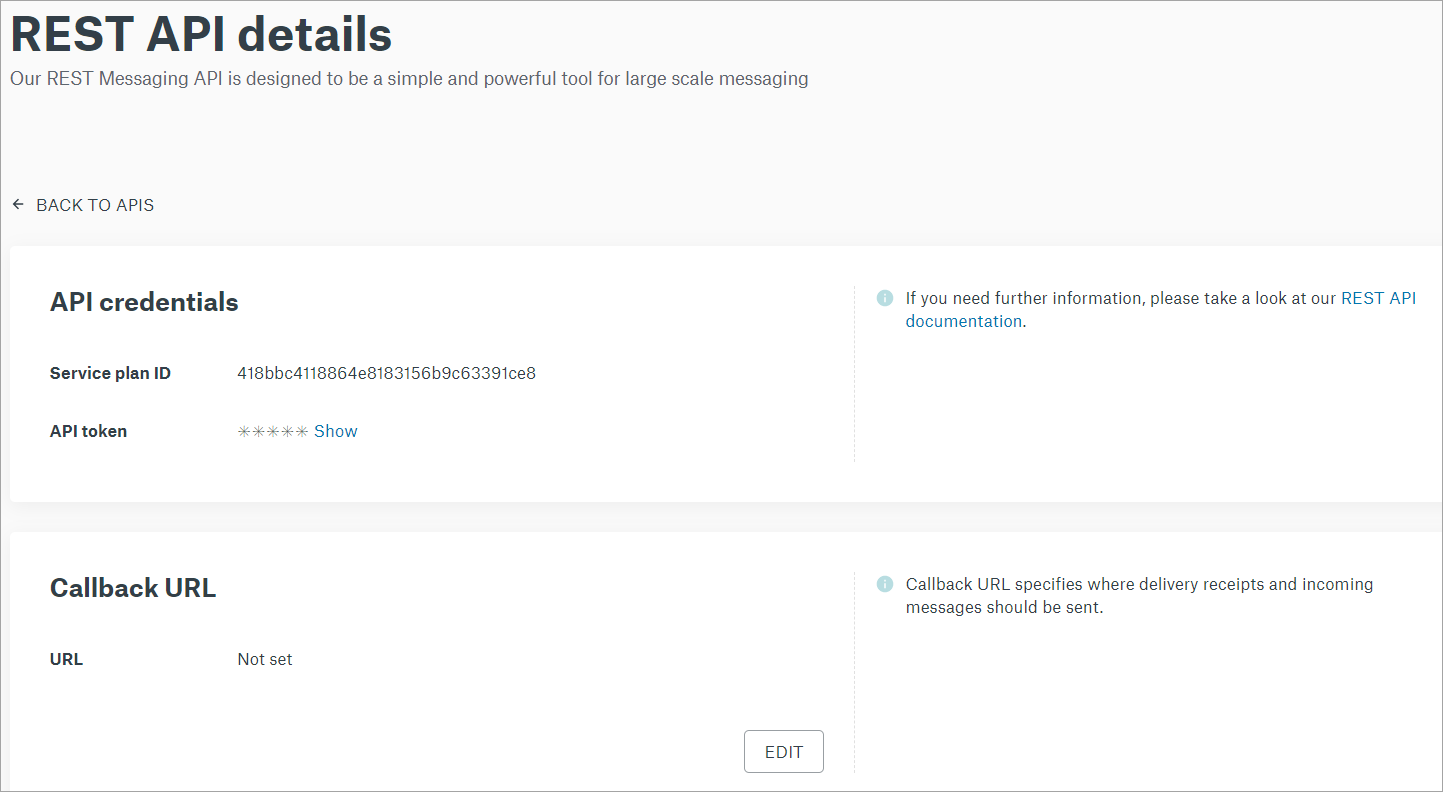Click the URL label in Callback section

(x=66, y=660)
